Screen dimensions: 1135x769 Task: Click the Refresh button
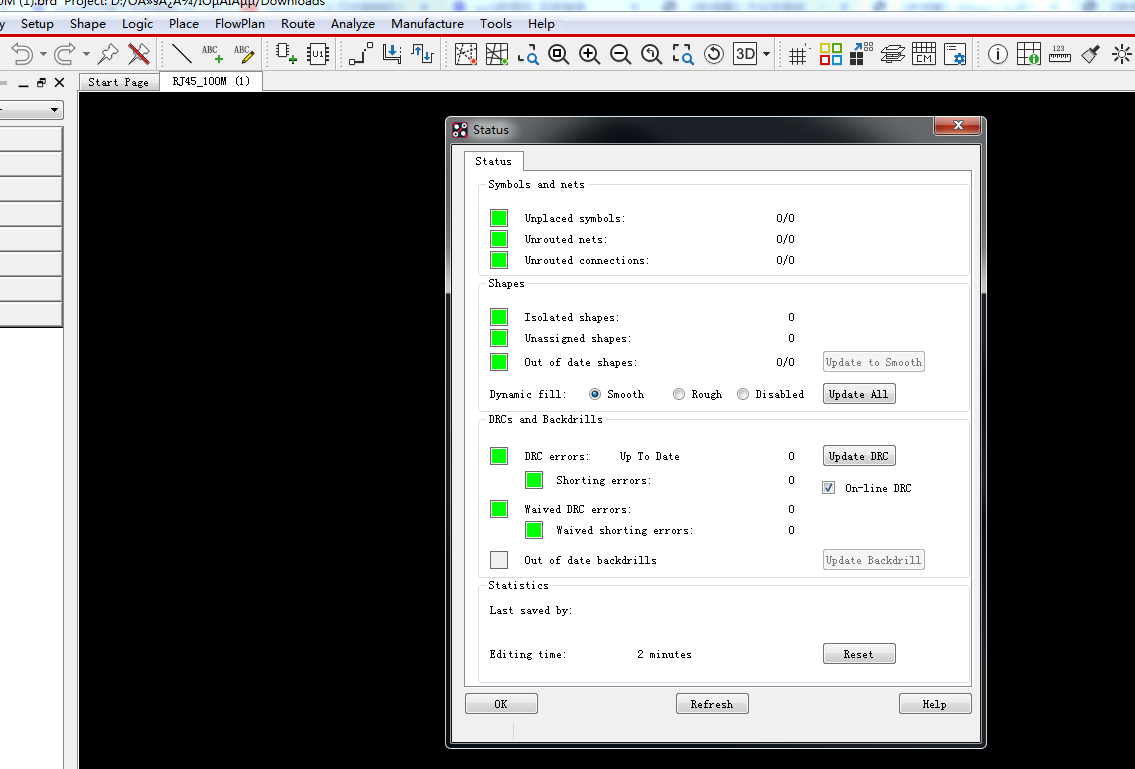712,704
